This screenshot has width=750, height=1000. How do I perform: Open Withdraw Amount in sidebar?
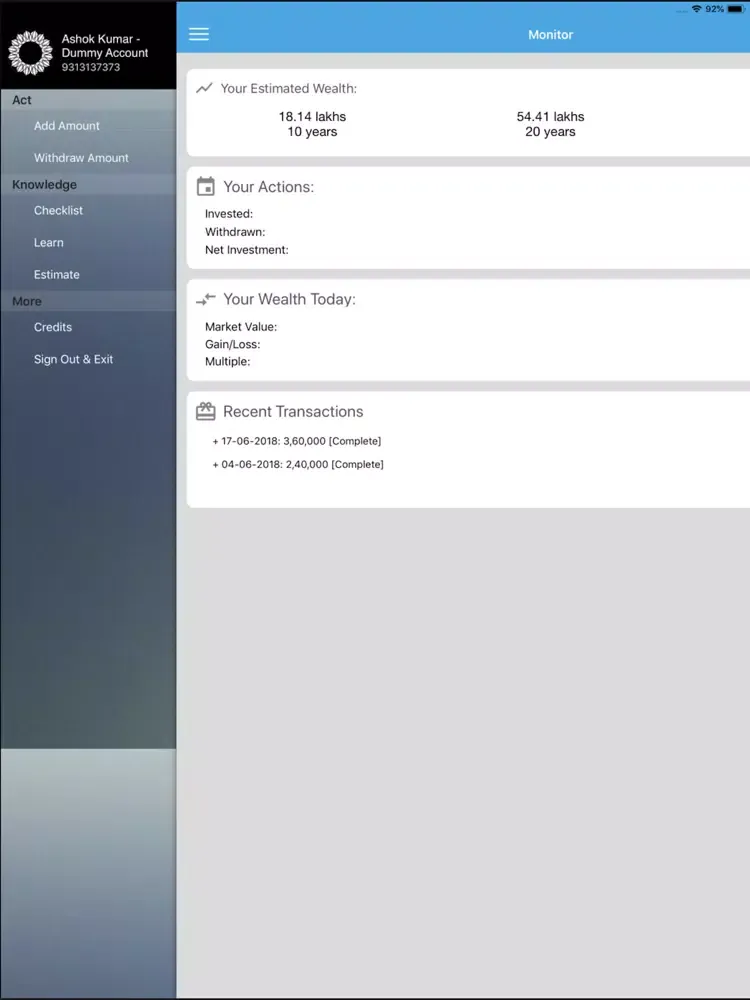(x=81, y=158)
